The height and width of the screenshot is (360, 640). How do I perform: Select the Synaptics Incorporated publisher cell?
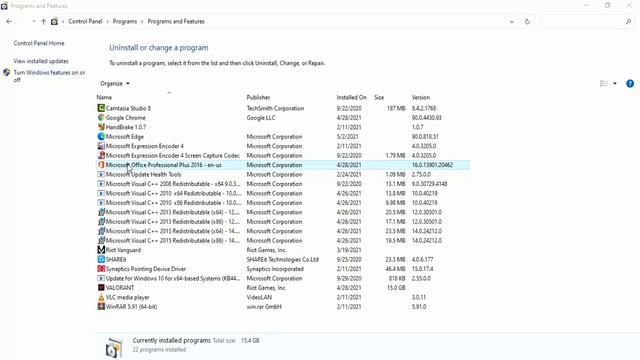[x=275, y=269]
